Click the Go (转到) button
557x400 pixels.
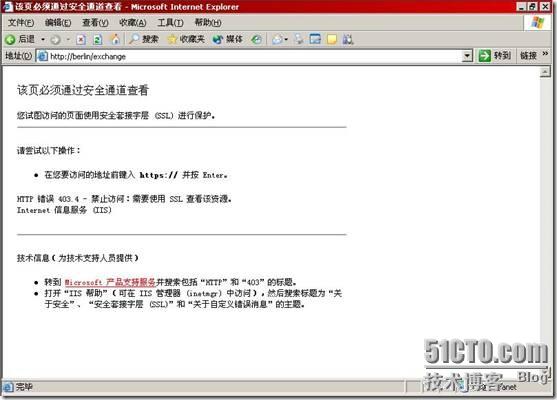[x=494, y=56]
